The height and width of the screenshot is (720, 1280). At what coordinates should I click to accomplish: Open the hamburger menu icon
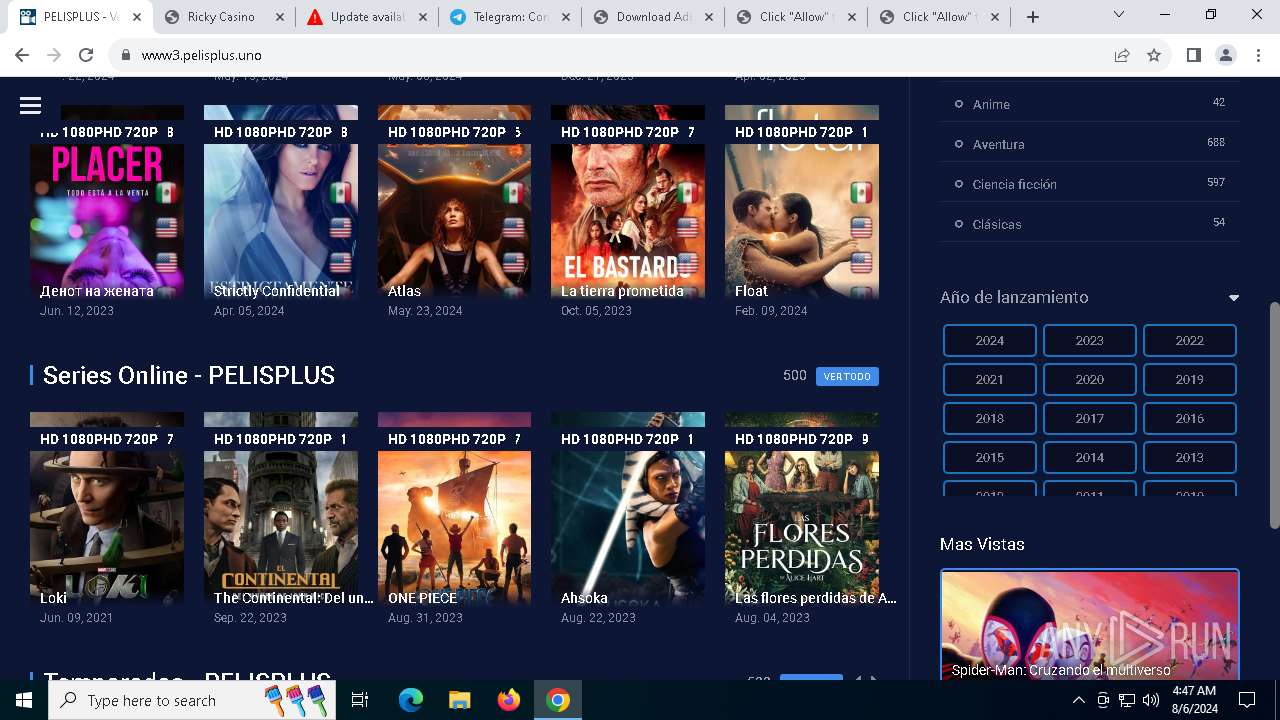30,105
